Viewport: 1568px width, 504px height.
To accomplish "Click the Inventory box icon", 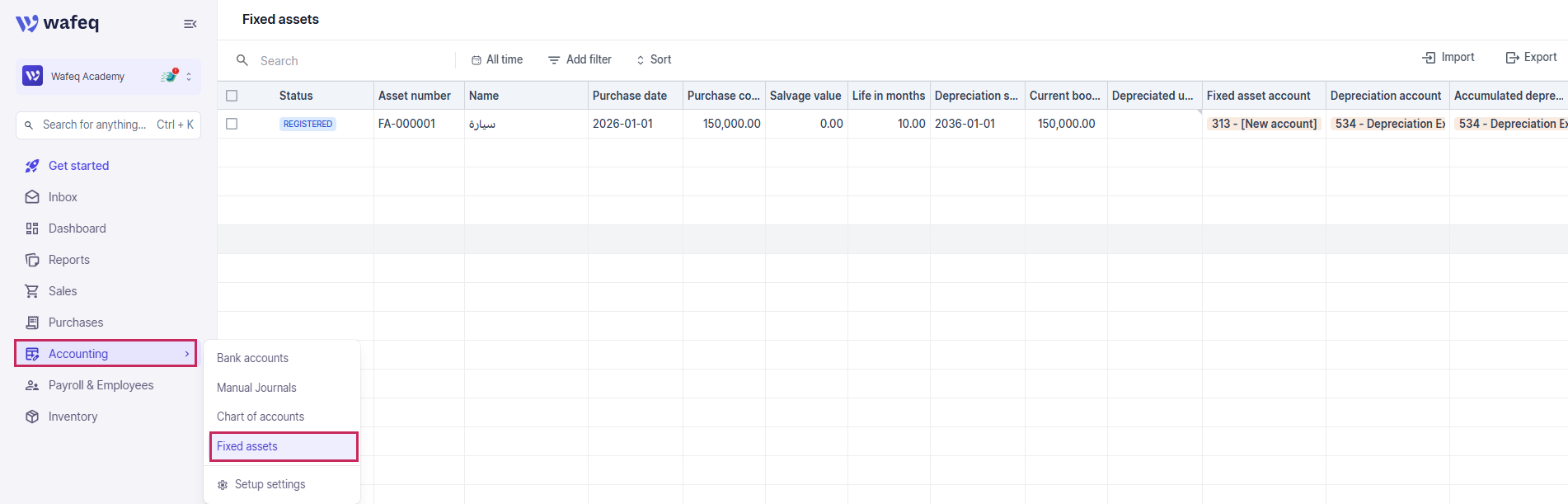I will click(32, 417).
